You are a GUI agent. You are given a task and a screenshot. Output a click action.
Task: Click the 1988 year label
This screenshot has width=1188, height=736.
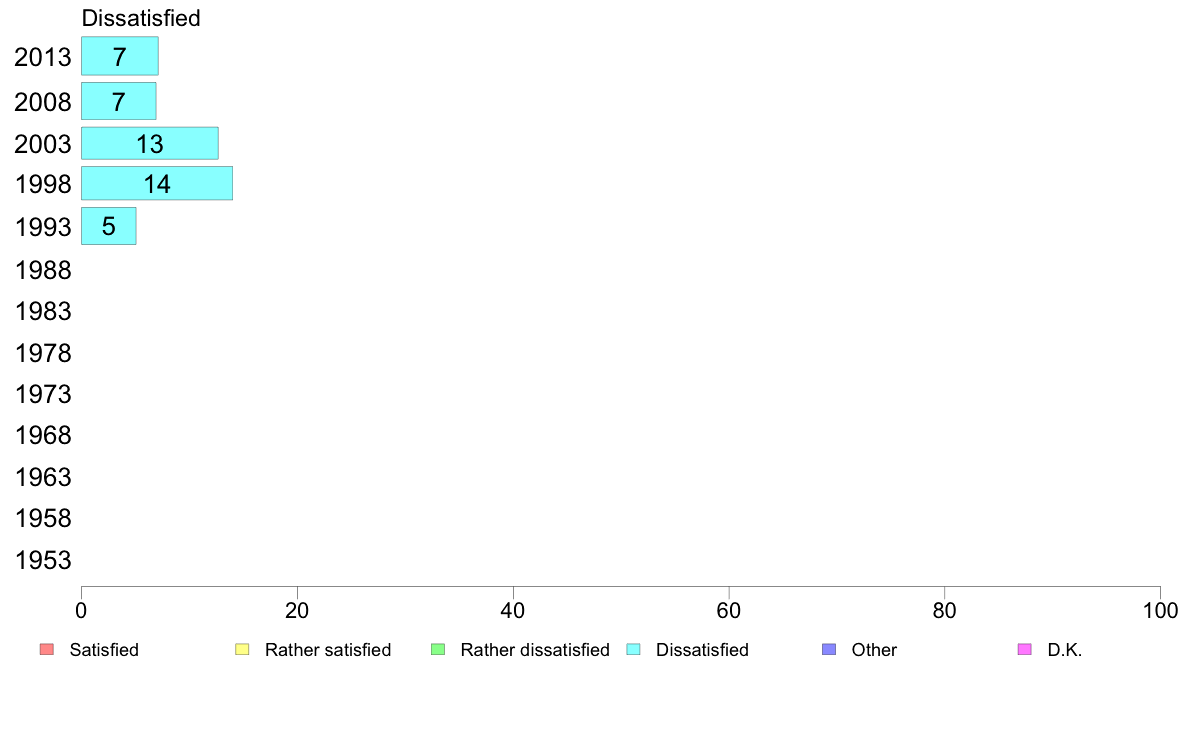pos(42,270)
